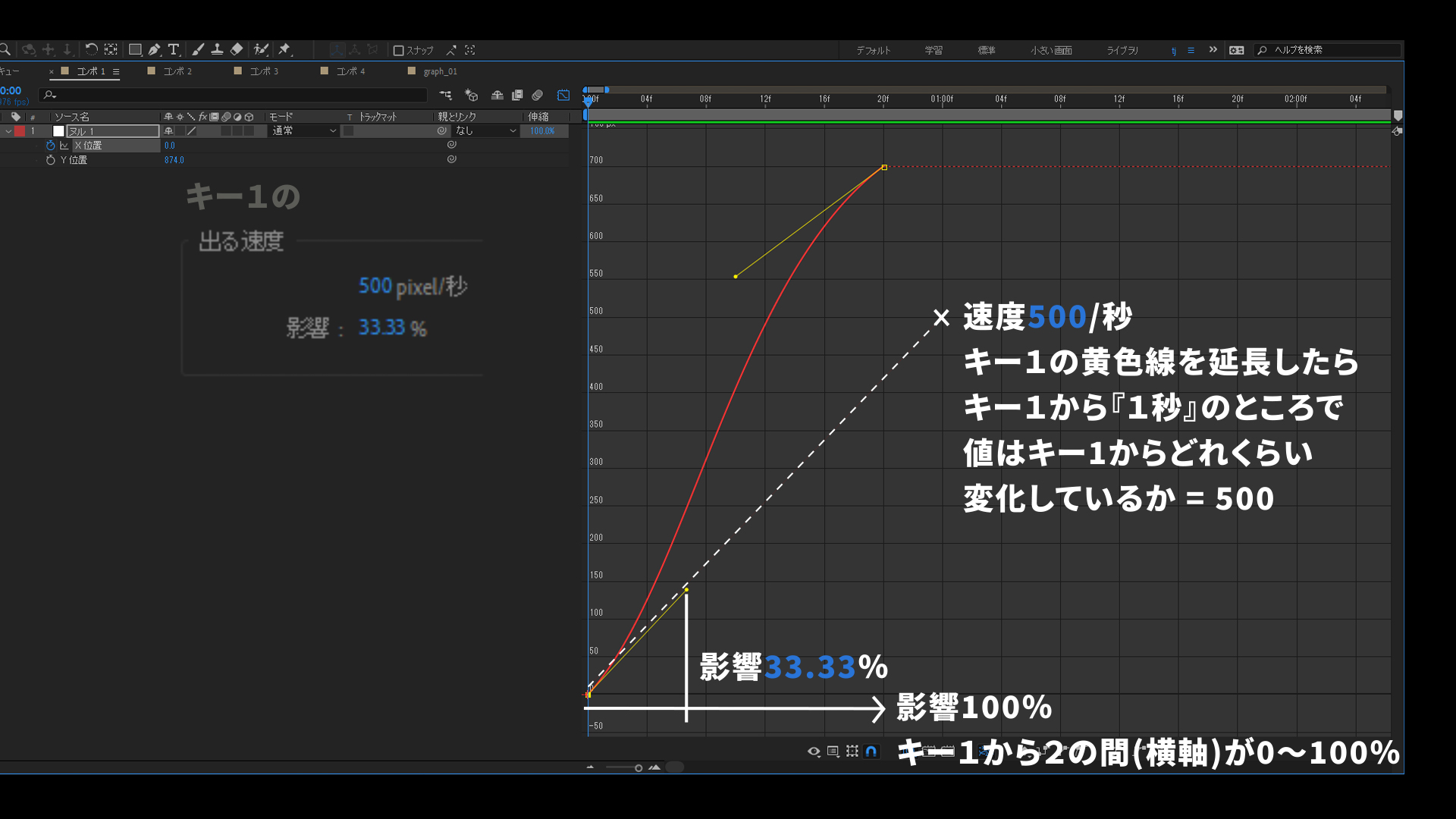Open the composition mini-flowchart

tap(445, 96)
